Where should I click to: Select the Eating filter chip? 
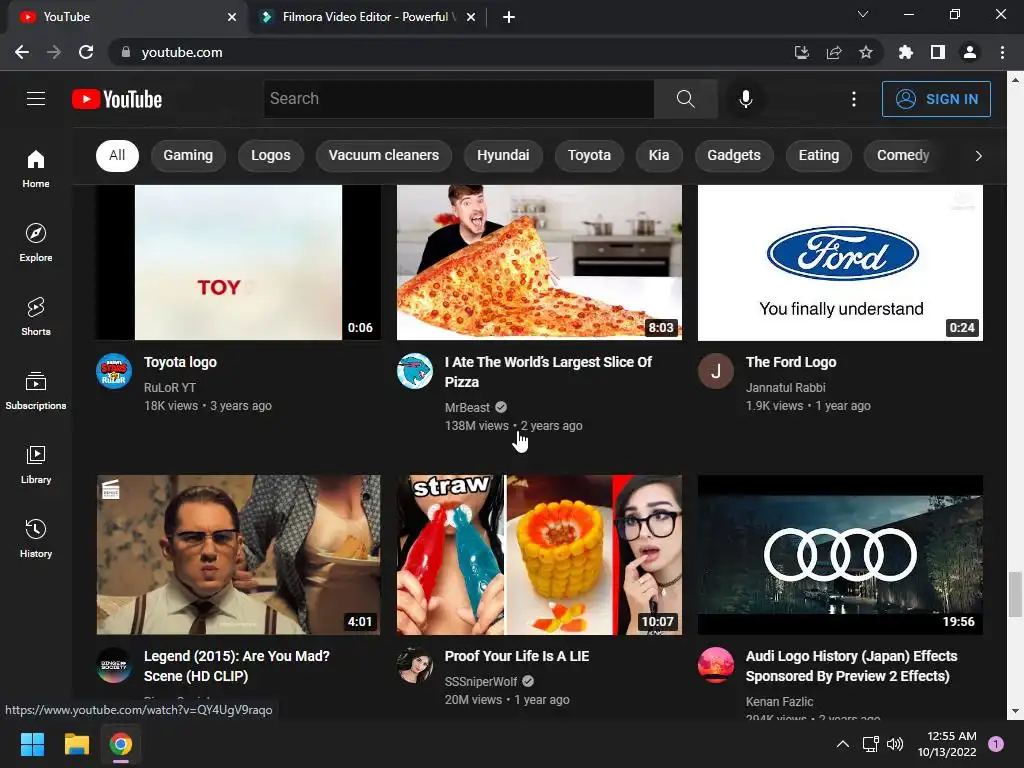[x=819, y=155]
